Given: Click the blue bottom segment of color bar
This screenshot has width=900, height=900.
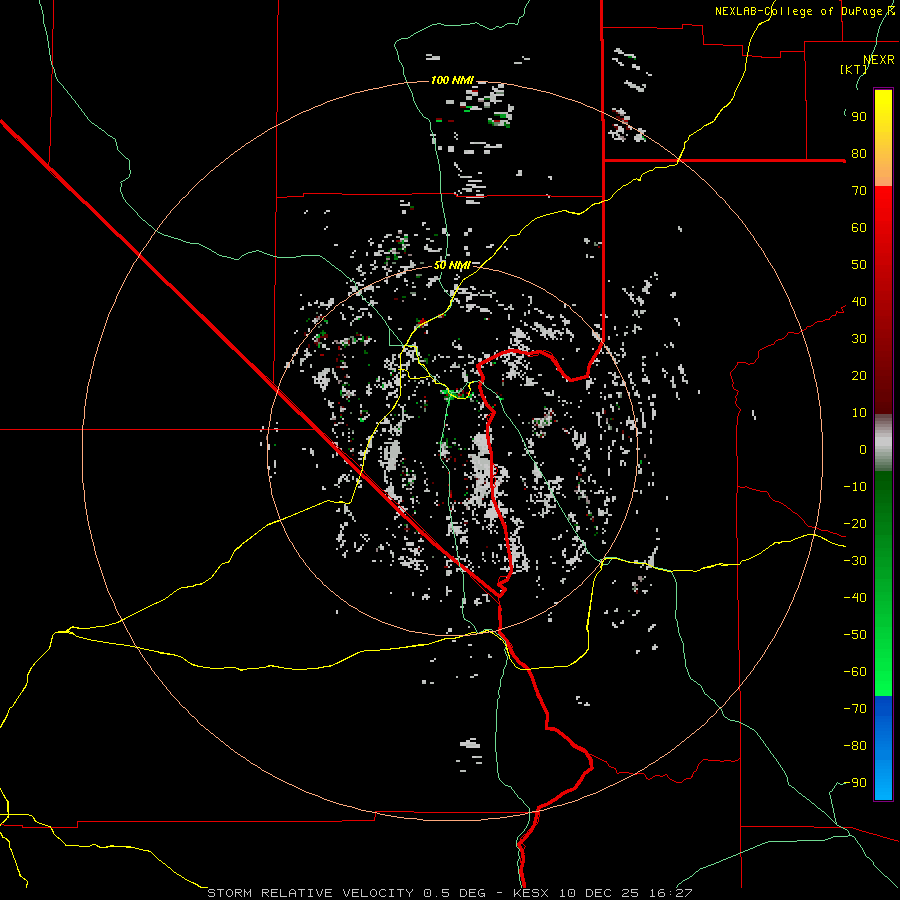Looking at the screenshot, I should point(883,748).
